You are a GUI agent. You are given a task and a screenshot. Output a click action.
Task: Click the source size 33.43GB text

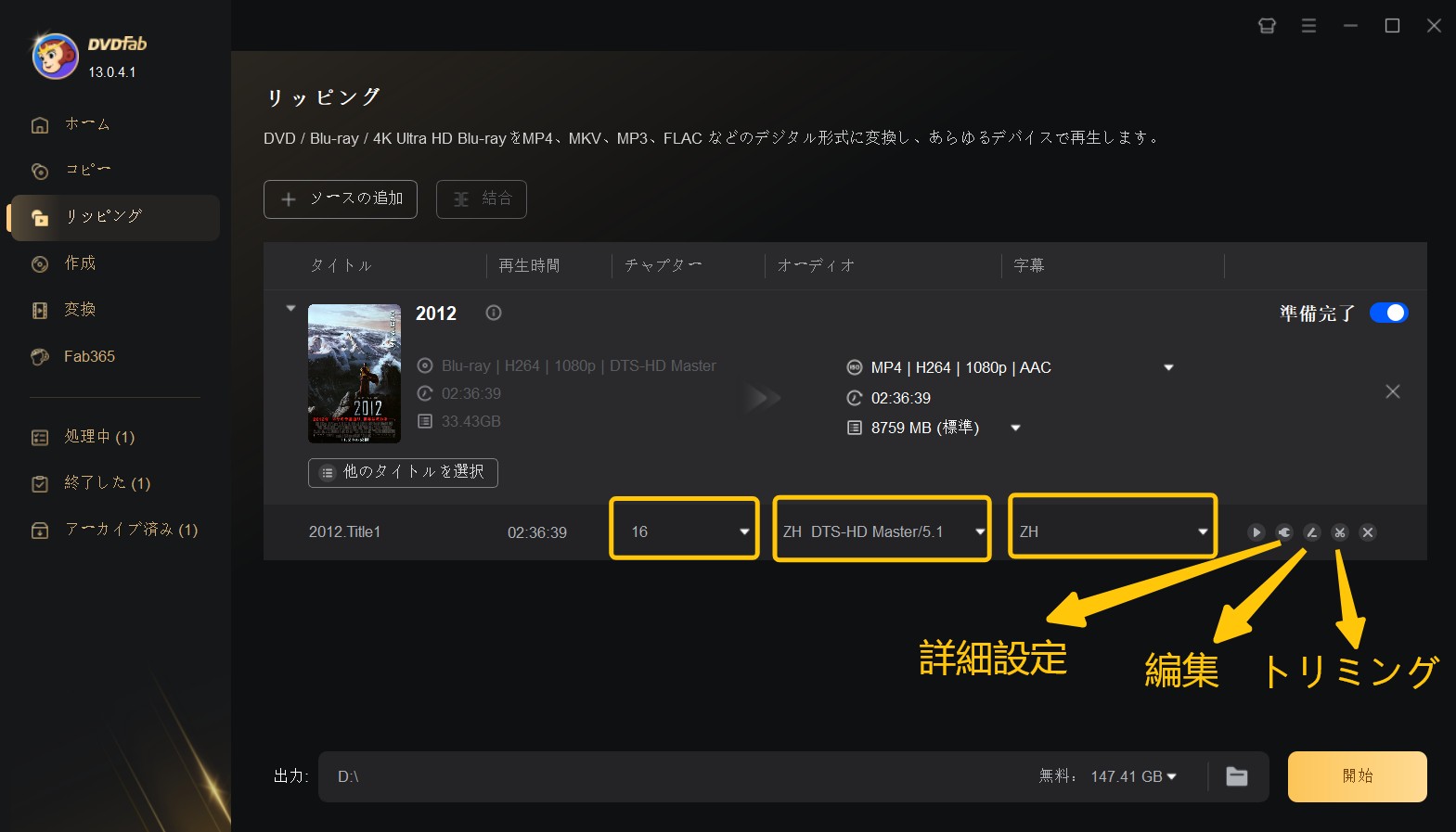tap(470, 422)
